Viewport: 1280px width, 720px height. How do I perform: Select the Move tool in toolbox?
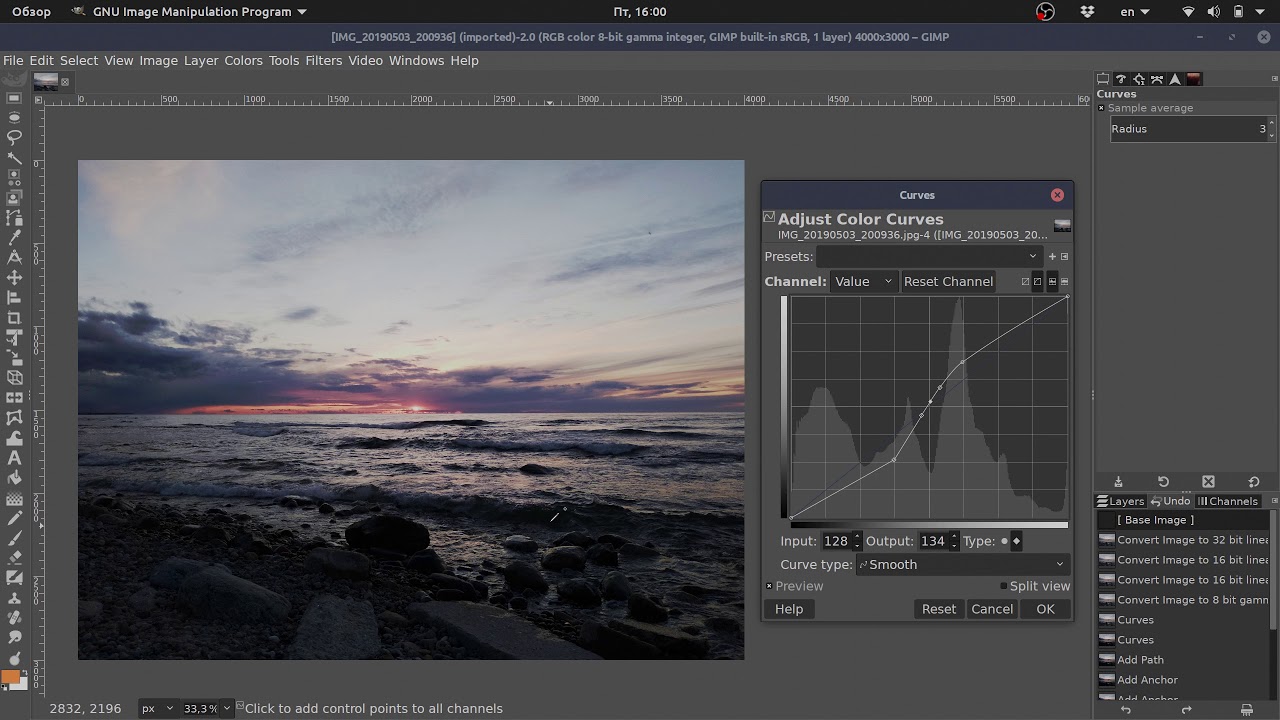(14, 278)
